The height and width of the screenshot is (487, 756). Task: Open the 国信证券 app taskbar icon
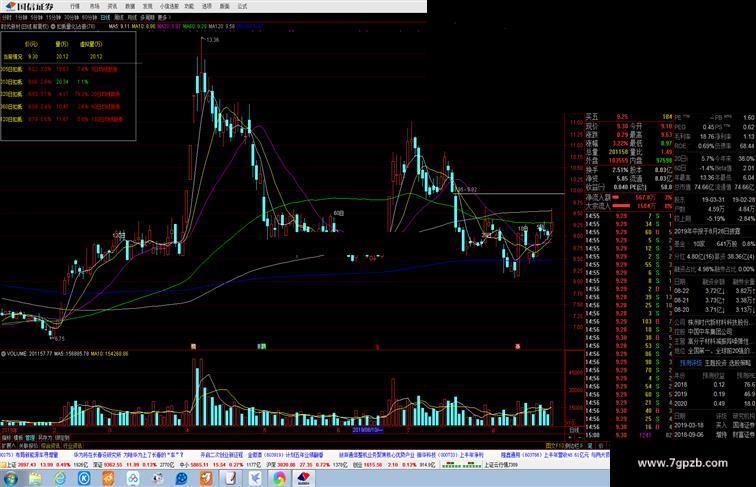[304, 478]
